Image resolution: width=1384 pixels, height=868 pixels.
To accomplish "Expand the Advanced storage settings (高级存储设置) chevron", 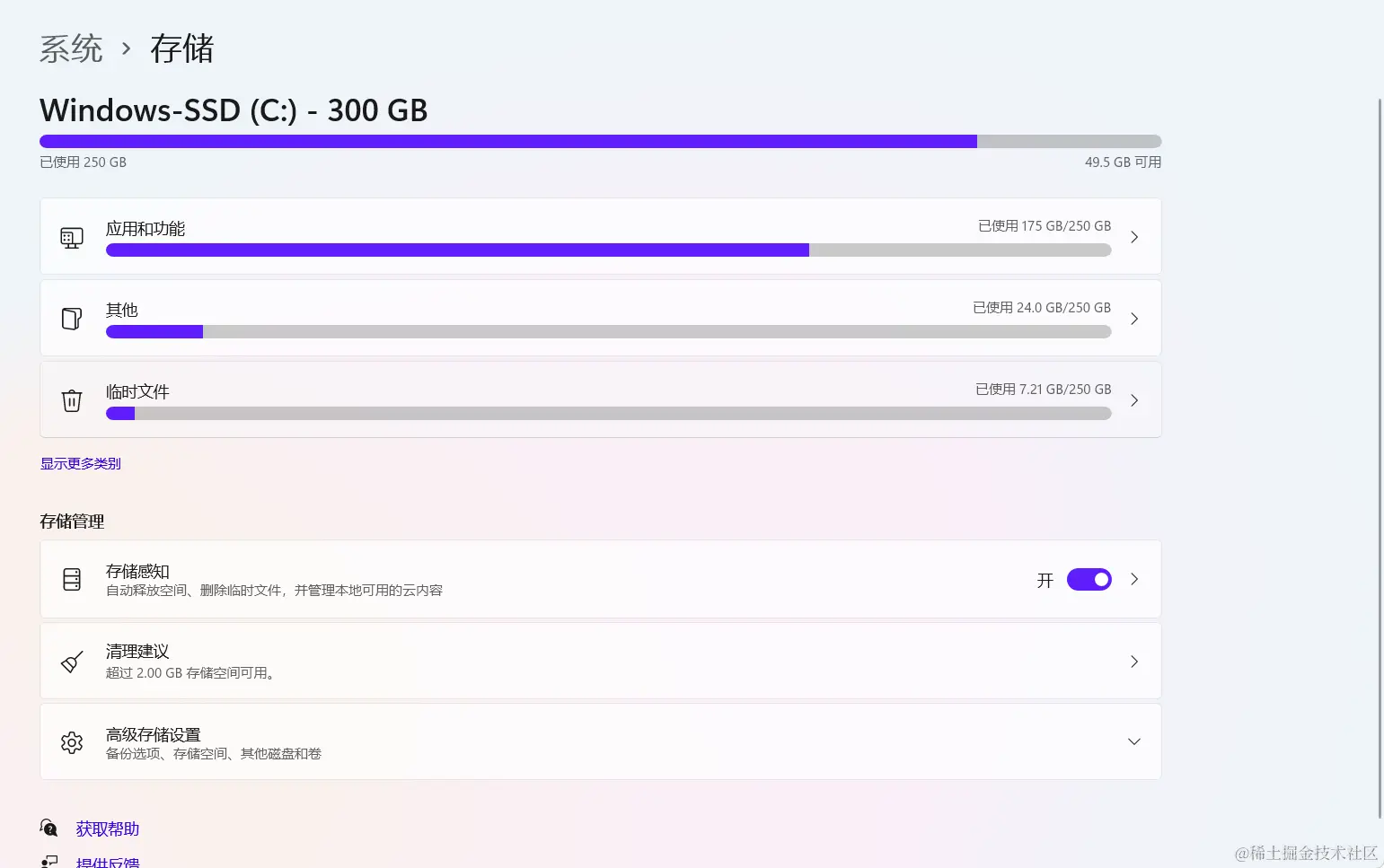I will pyautogui.click(x=1133, y=741).
